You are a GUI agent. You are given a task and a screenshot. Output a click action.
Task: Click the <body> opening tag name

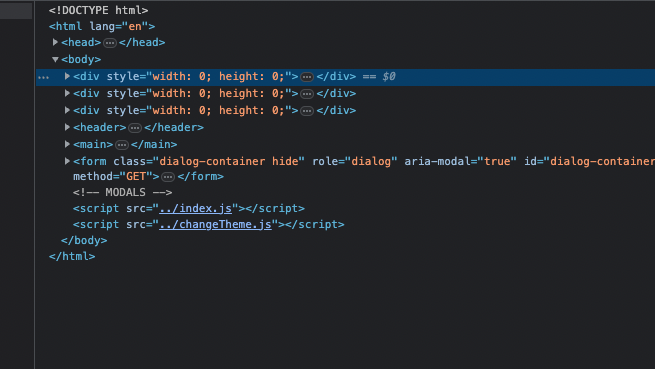click(81, 59)
